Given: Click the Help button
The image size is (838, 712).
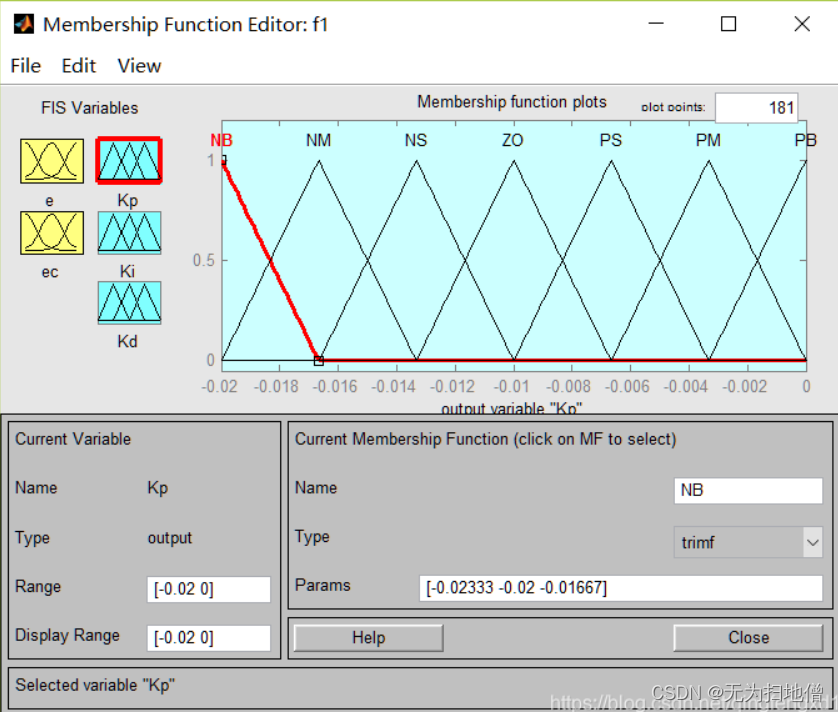Looking at the screenshot, I should click(x=368, y=638).
